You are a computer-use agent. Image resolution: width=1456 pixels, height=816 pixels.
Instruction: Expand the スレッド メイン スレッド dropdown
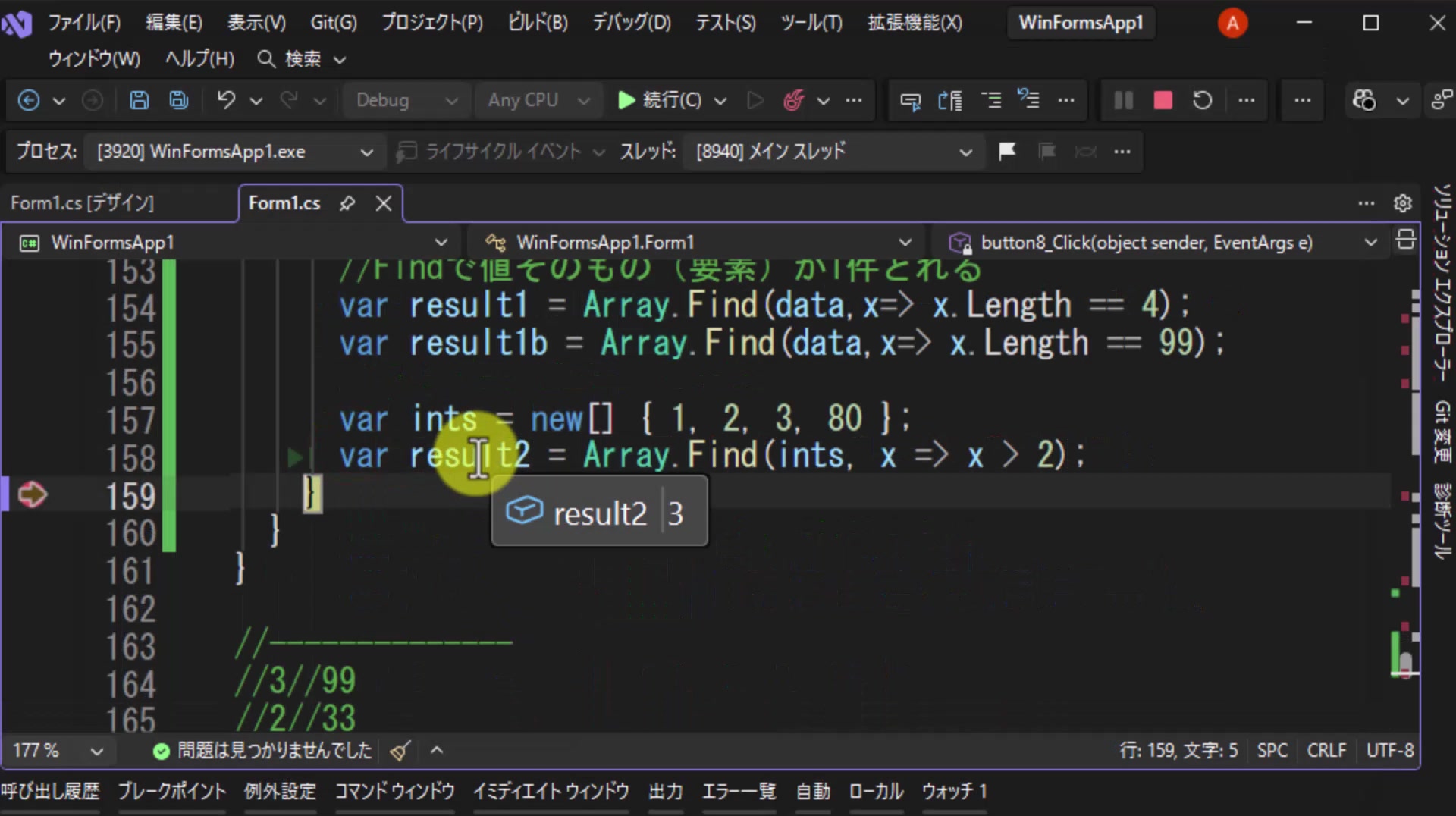coord(834,152)
